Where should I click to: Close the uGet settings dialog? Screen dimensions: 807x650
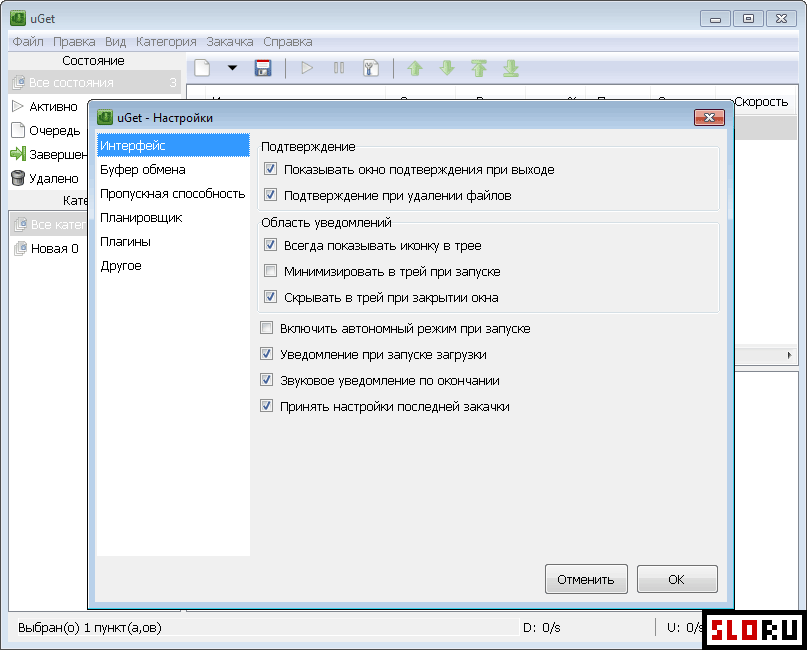tap(709, 117)
